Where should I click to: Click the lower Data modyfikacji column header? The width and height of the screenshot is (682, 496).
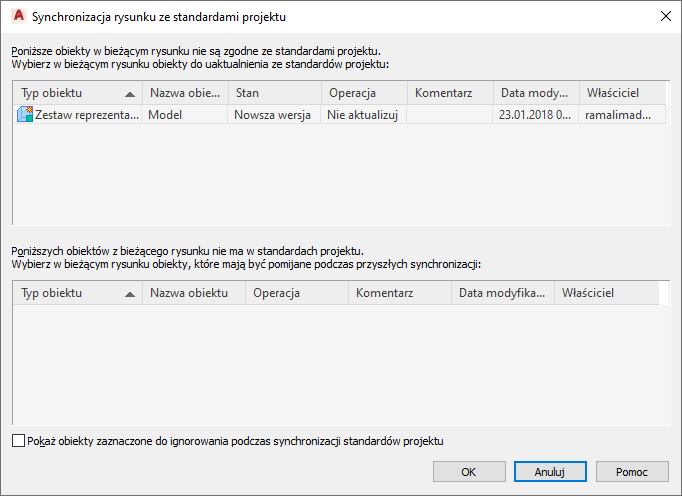pyautogui.click(x=502, y=293)
